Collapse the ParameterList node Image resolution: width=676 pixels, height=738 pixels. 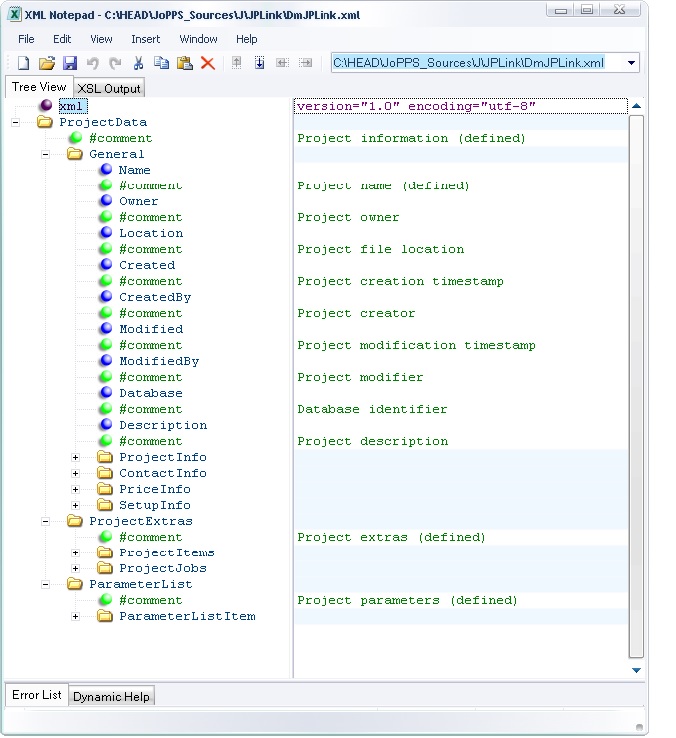pyautogui.click(x=46, y=585)
